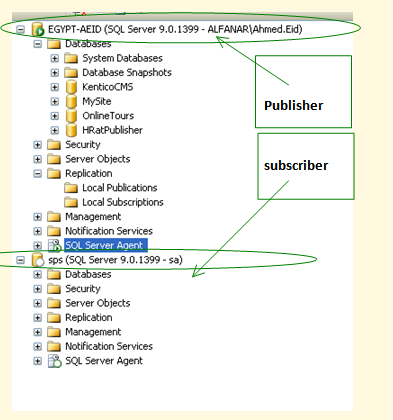The height and width of the screenshot is (420, 393).
Task: Click the Databases folder icon under EGYPT-AEID
Action: (x=54, y=44)
